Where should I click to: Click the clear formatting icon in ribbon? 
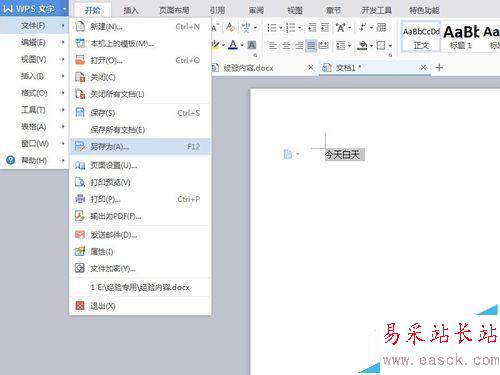tap(230, 27)
